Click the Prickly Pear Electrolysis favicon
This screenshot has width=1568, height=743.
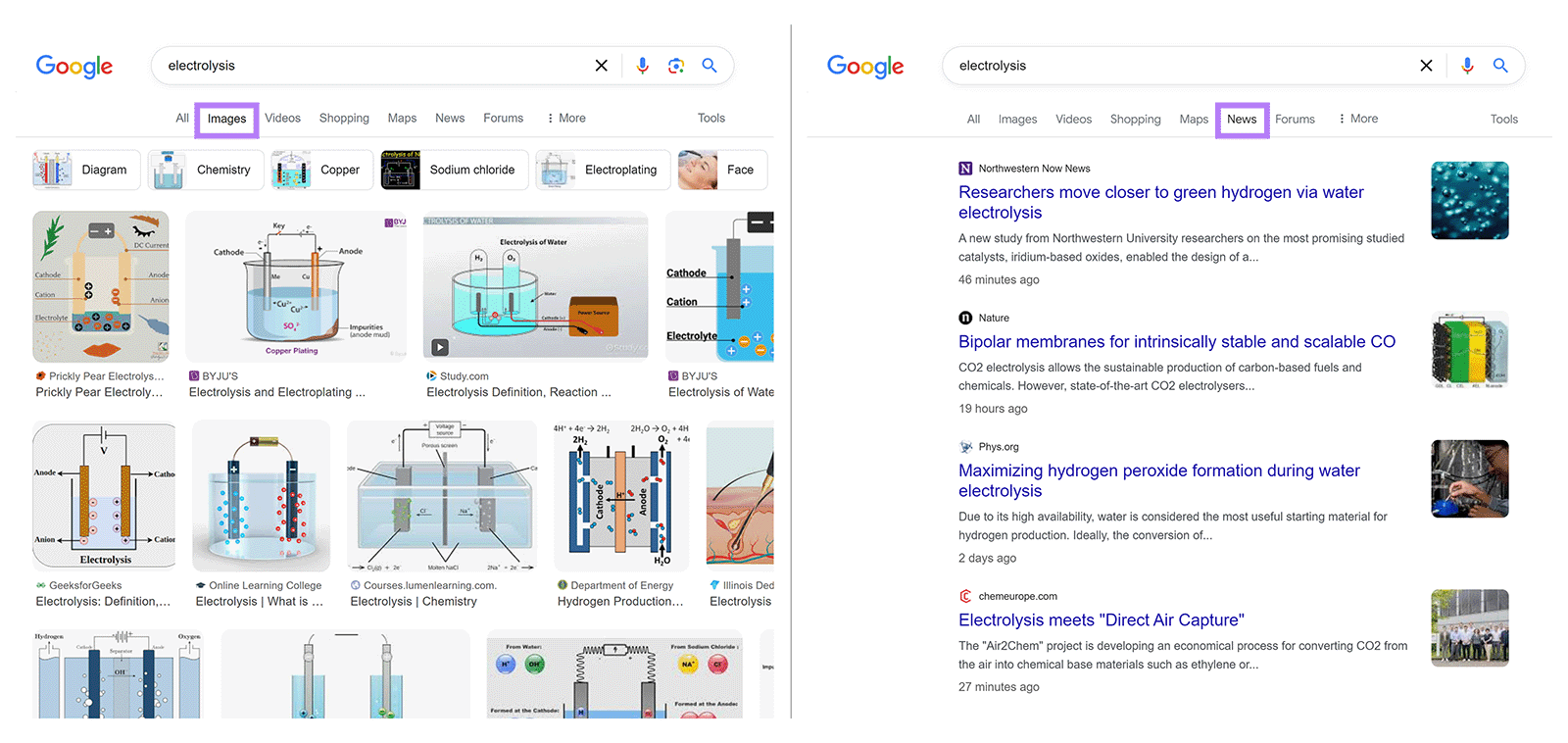tap(41, 376)
